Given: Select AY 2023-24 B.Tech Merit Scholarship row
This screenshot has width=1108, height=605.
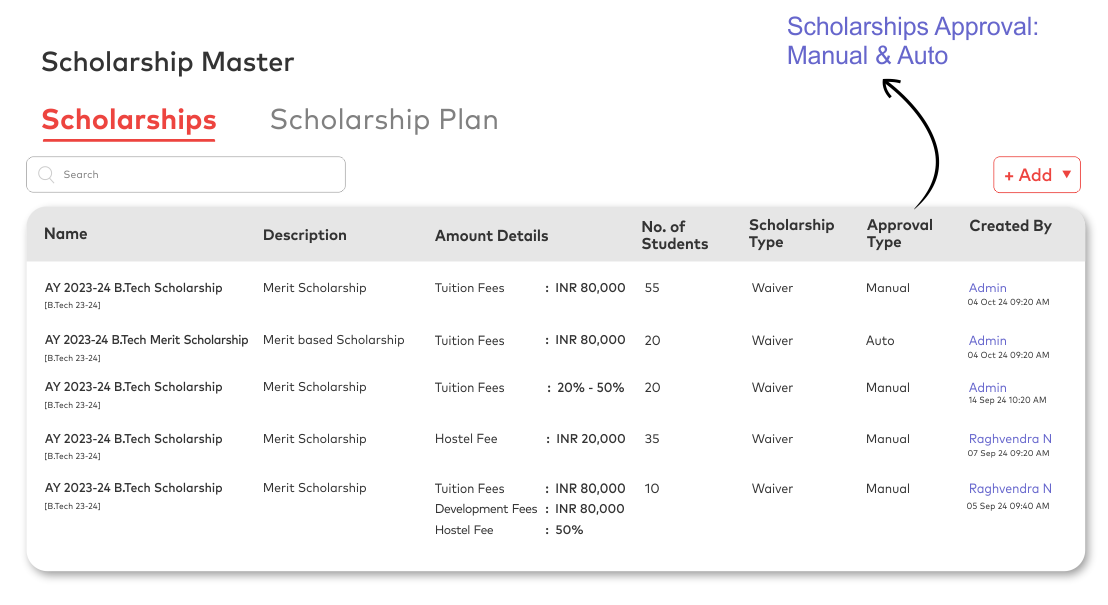Looking at the screenshot, I should pos(146,340).
